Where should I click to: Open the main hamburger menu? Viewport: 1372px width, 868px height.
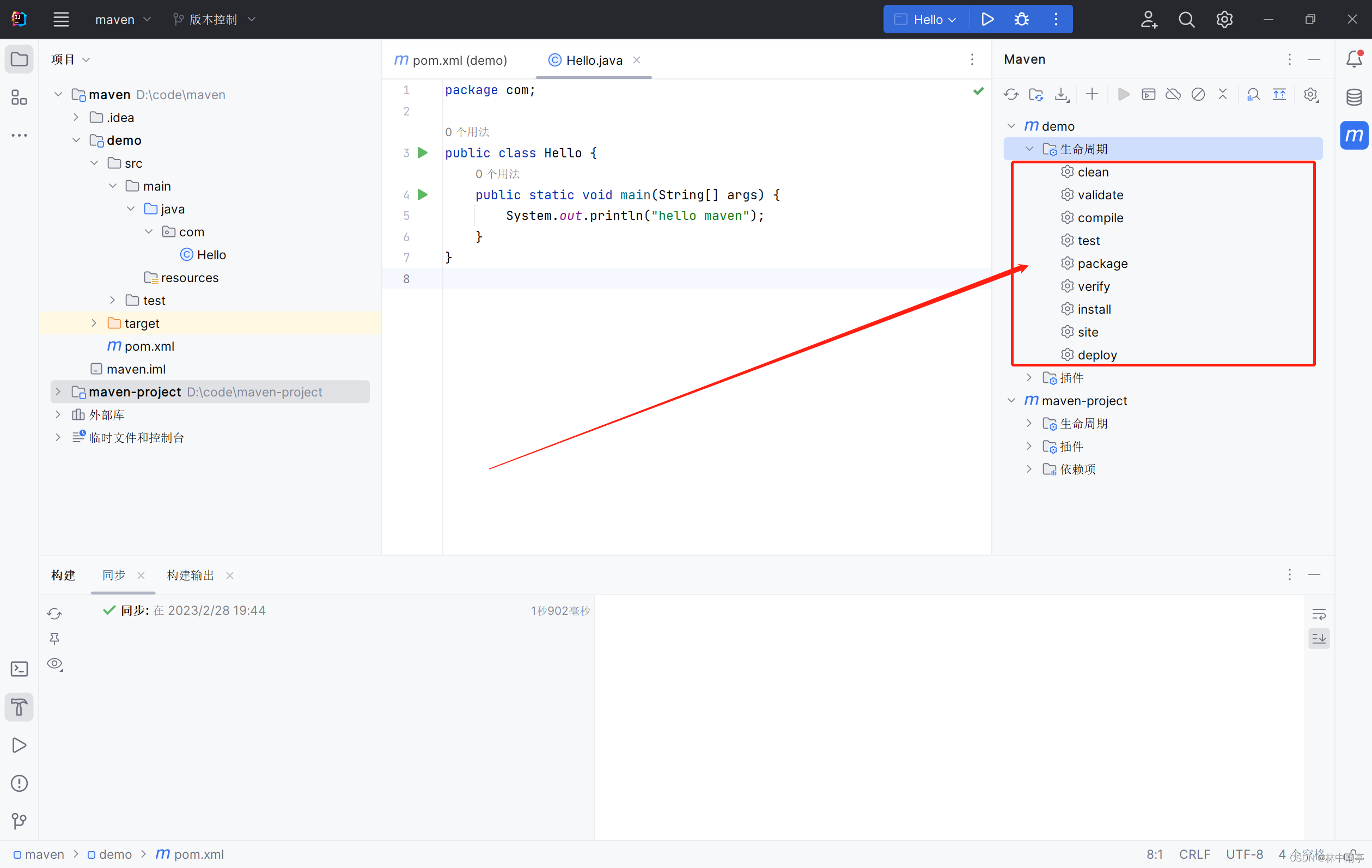[61, 20]
